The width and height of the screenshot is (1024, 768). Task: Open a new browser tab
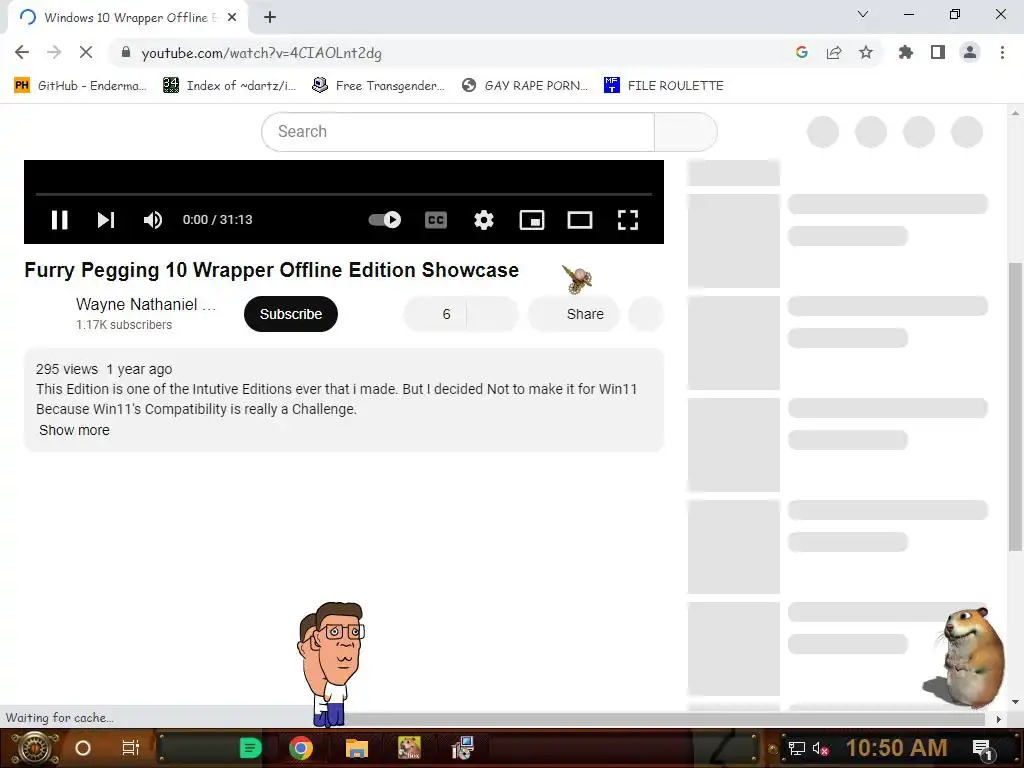pos(270,18)
